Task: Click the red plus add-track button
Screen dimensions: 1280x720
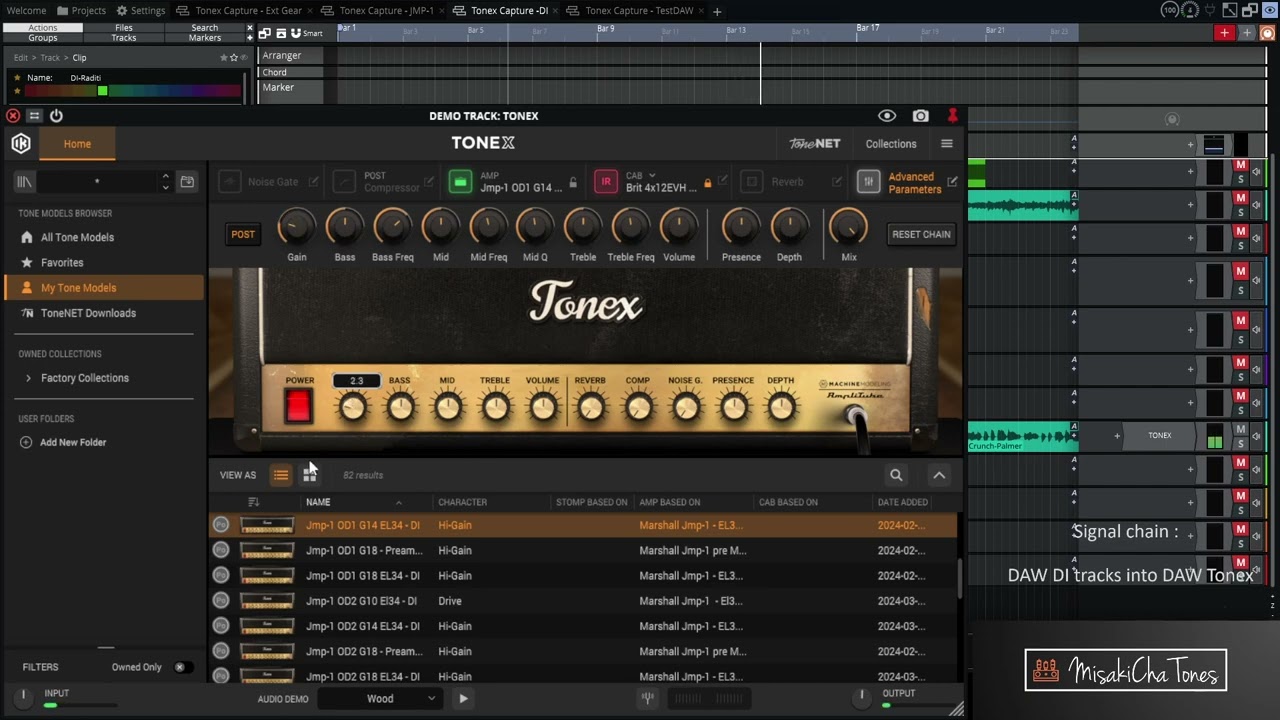Action: tap(1225, 33)
